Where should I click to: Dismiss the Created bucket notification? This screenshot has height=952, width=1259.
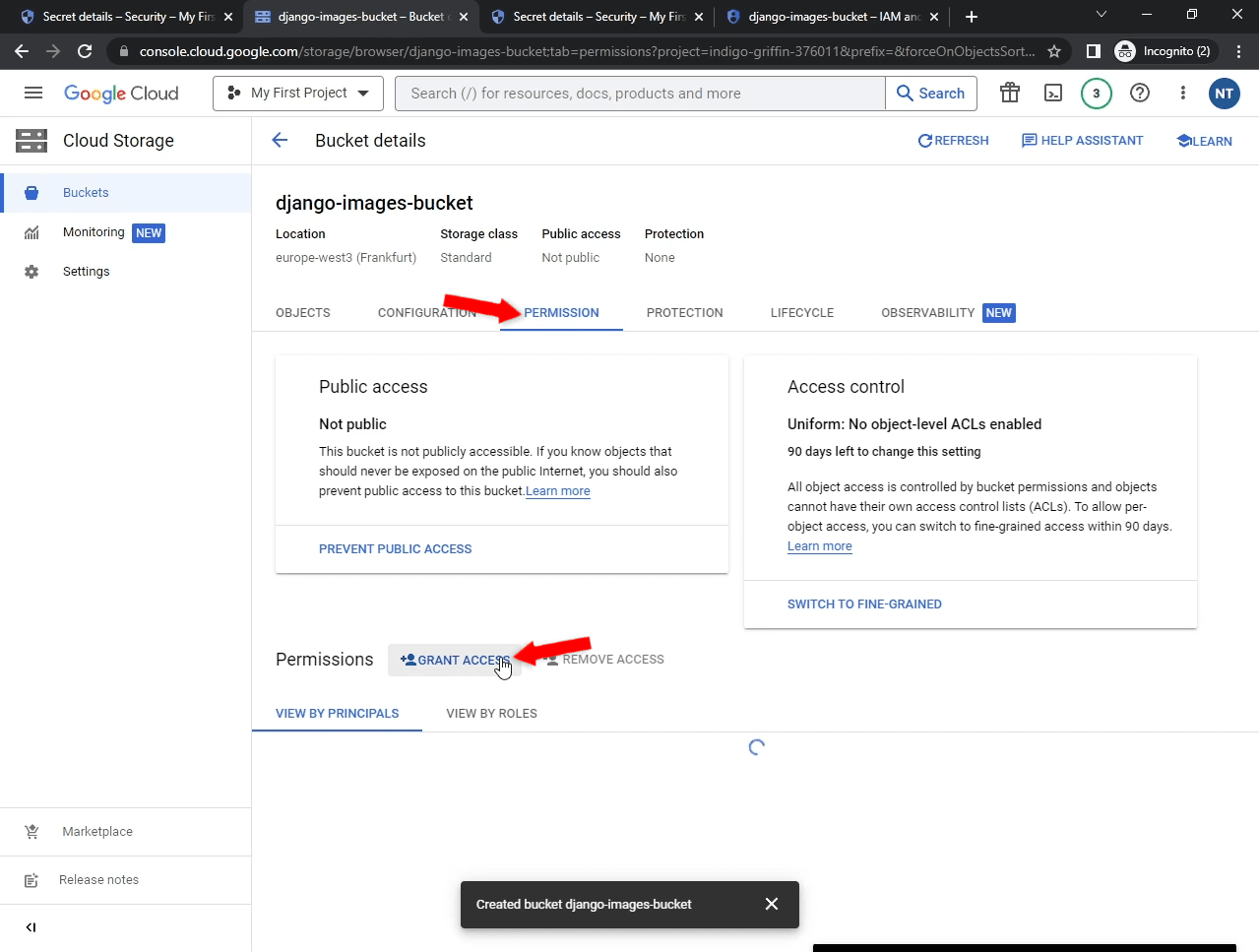click(772, 904)
